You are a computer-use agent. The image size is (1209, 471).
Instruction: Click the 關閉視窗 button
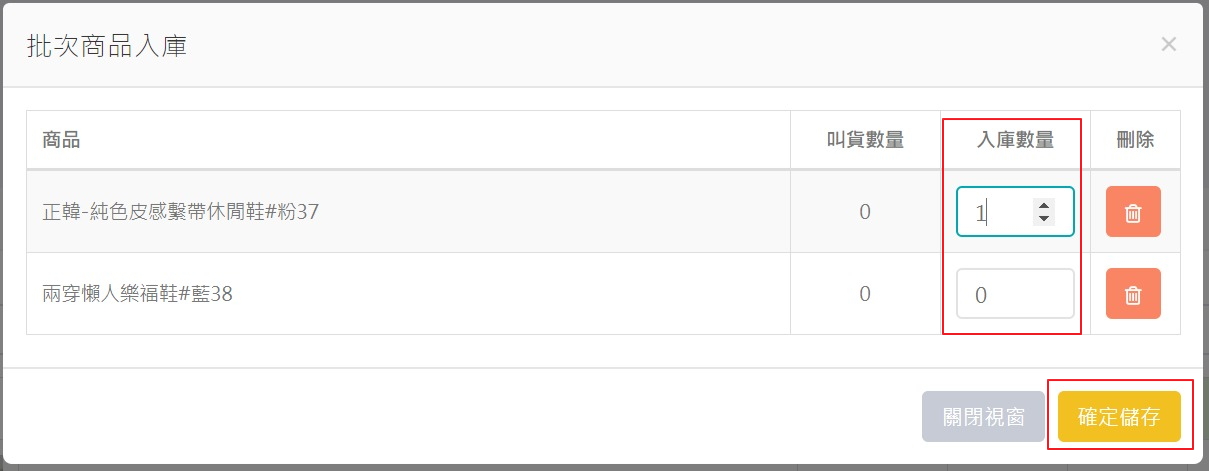click(x=984, y=416)
